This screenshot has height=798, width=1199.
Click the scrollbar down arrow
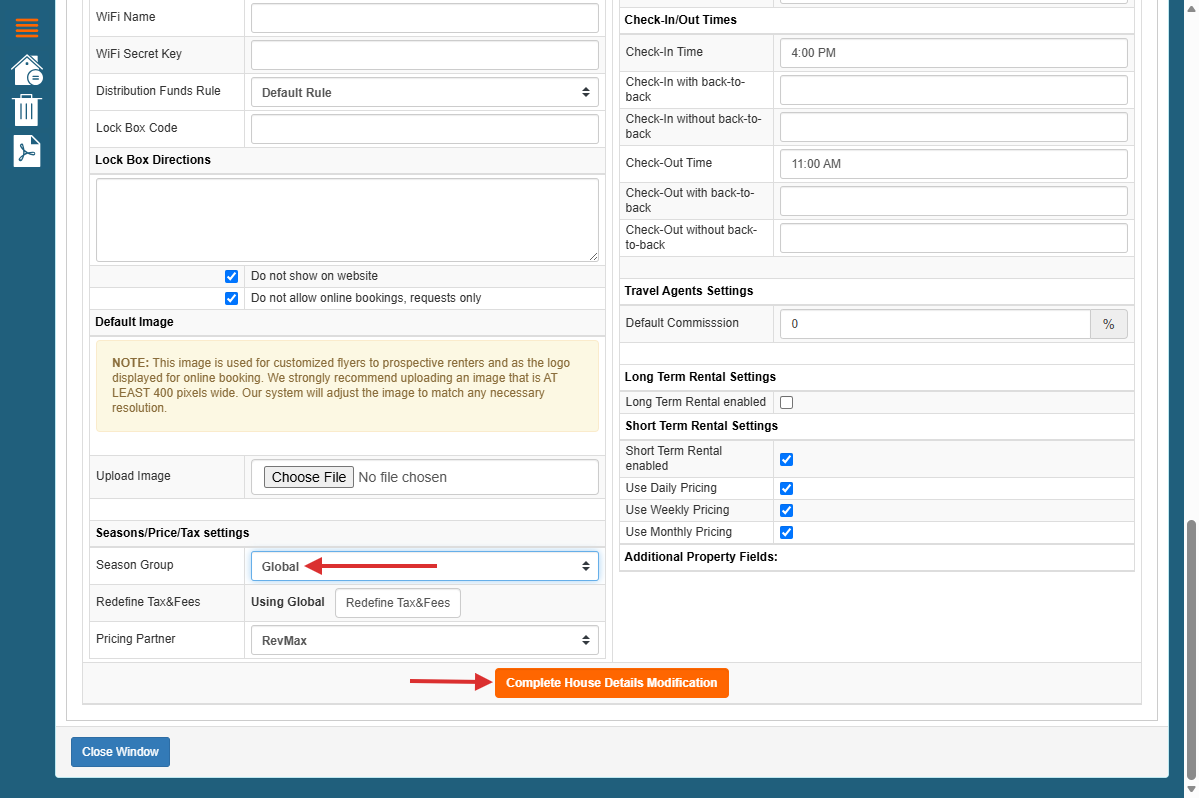click(1191, 790)
